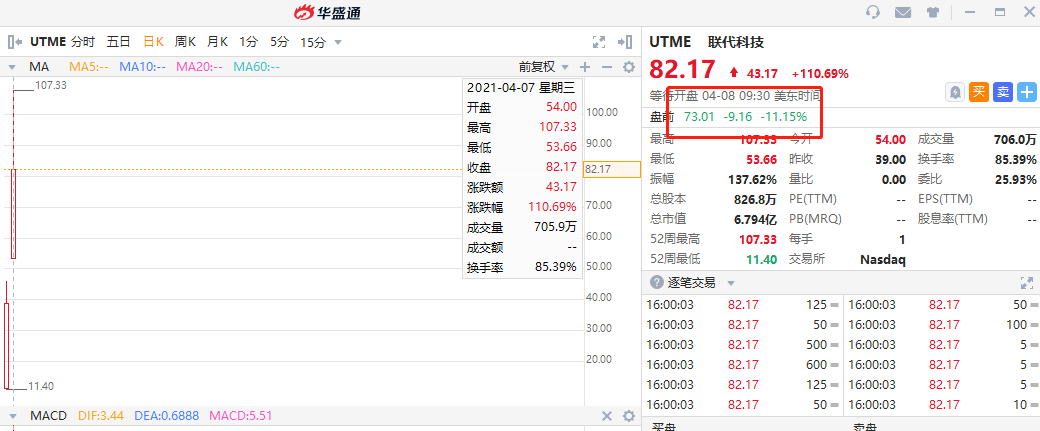Click the 总股本 826.8万 value
Image resolution: width=1040 pixels, height=431 pixels.
coord(755,199)
